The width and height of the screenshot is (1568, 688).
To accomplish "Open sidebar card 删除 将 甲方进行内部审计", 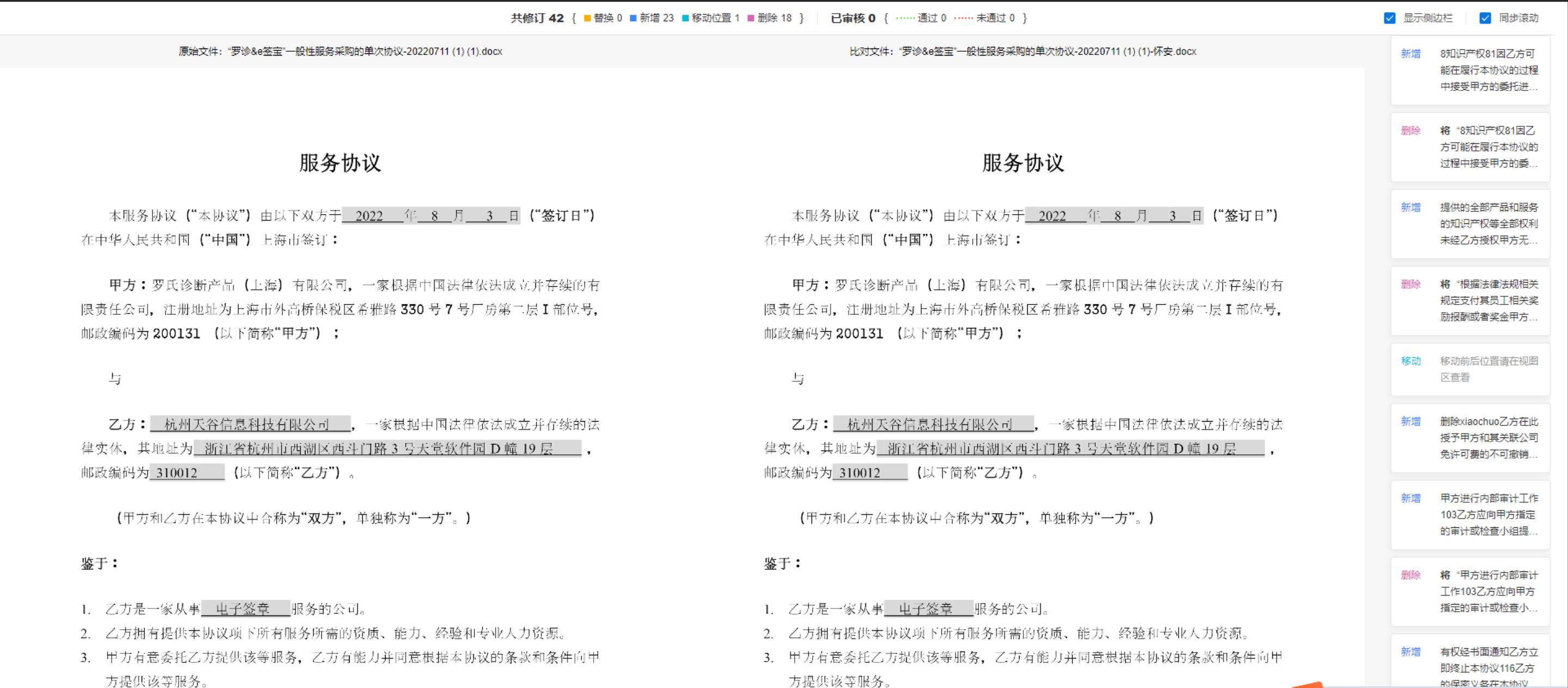I will [x=1470, y=591].
